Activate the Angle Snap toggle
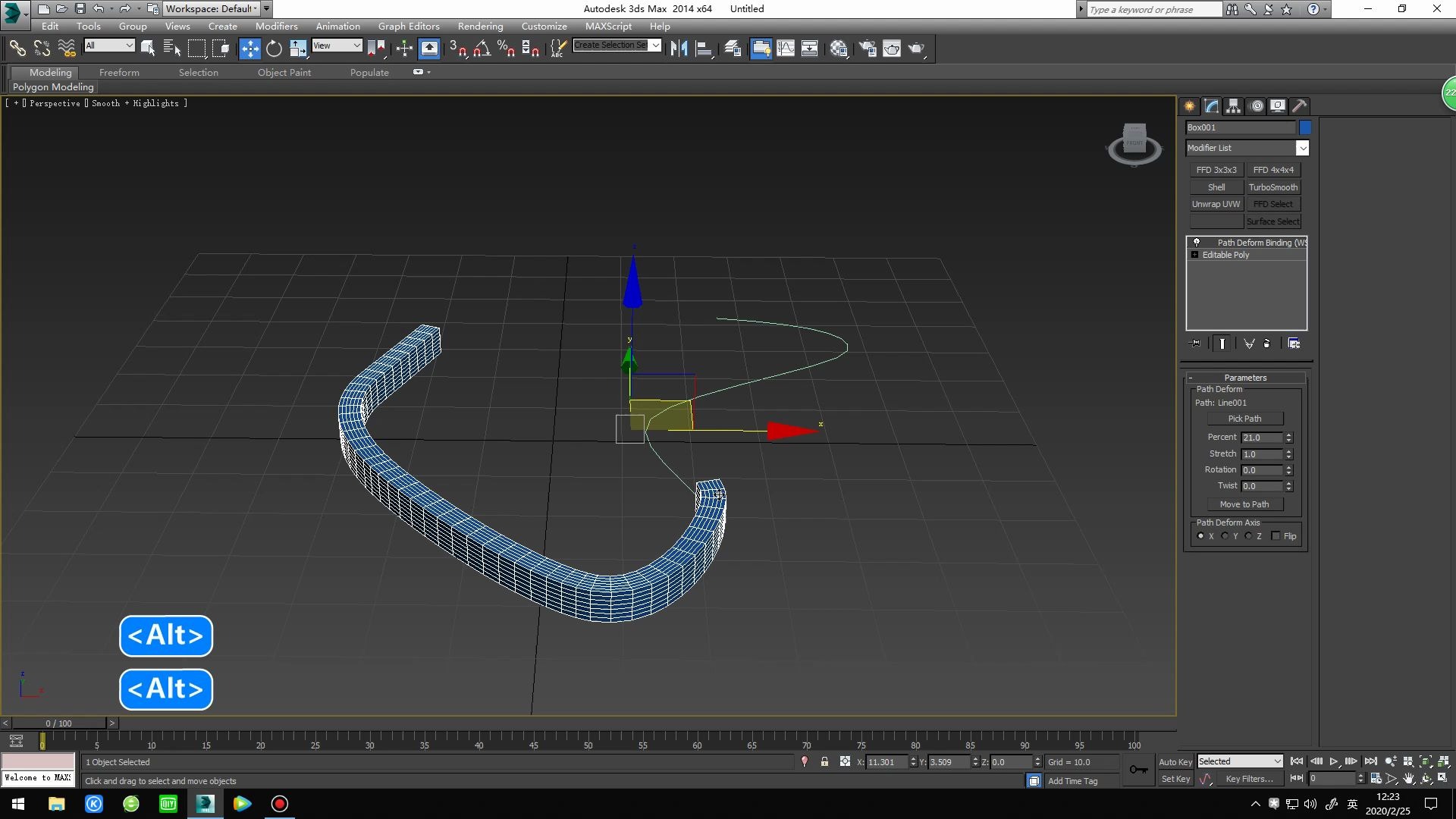This screenshot has height=819, width=1456. pos(482,49)
